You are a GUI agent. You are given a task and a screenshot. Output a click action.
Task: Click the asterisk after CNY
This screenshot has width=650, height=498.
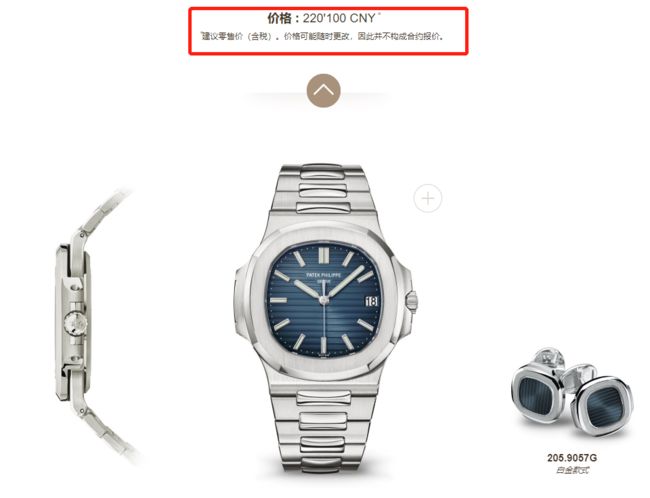point(379,14)
